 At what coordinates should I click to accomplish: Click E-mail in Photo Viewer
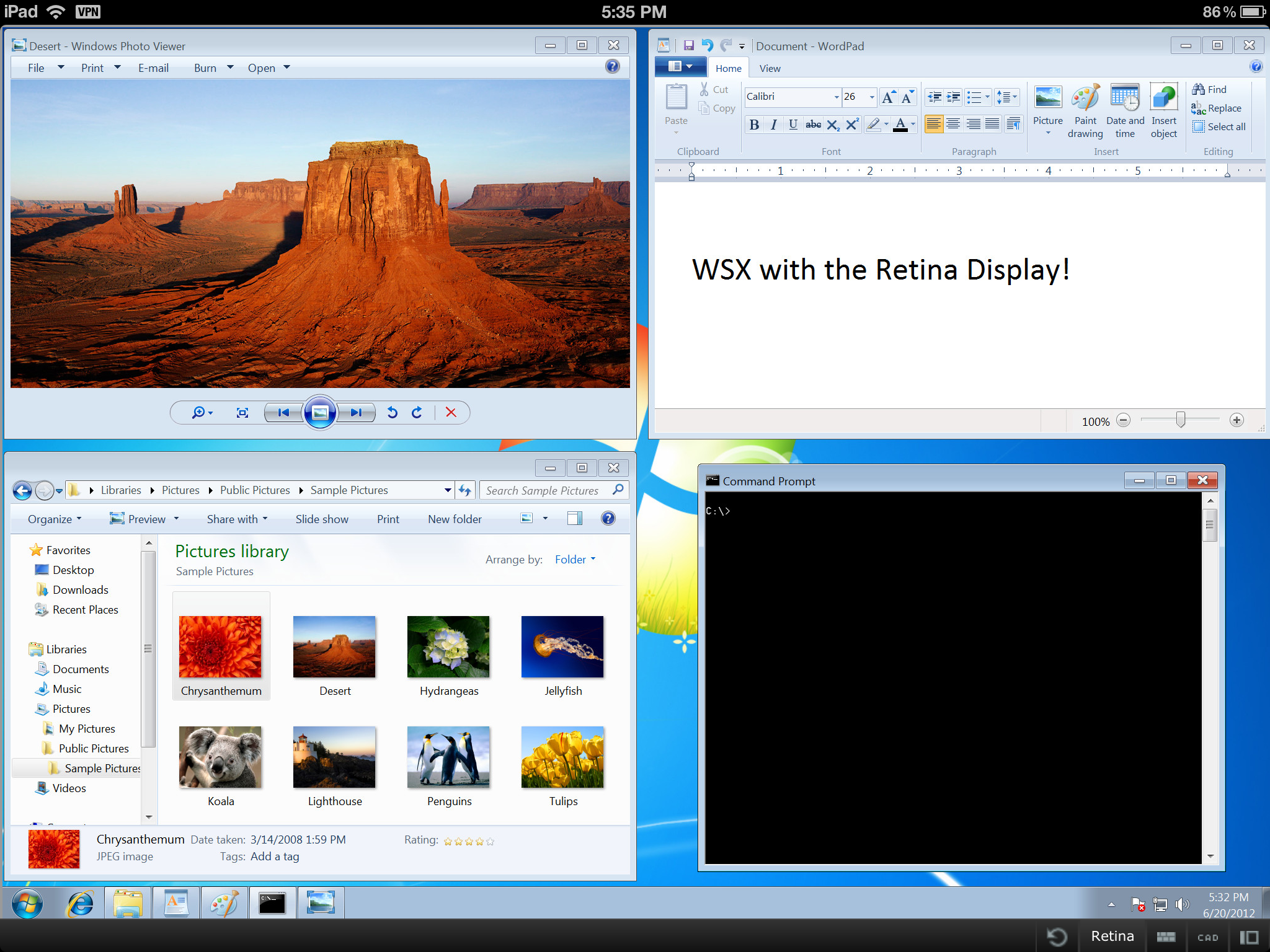click(153, 68)
